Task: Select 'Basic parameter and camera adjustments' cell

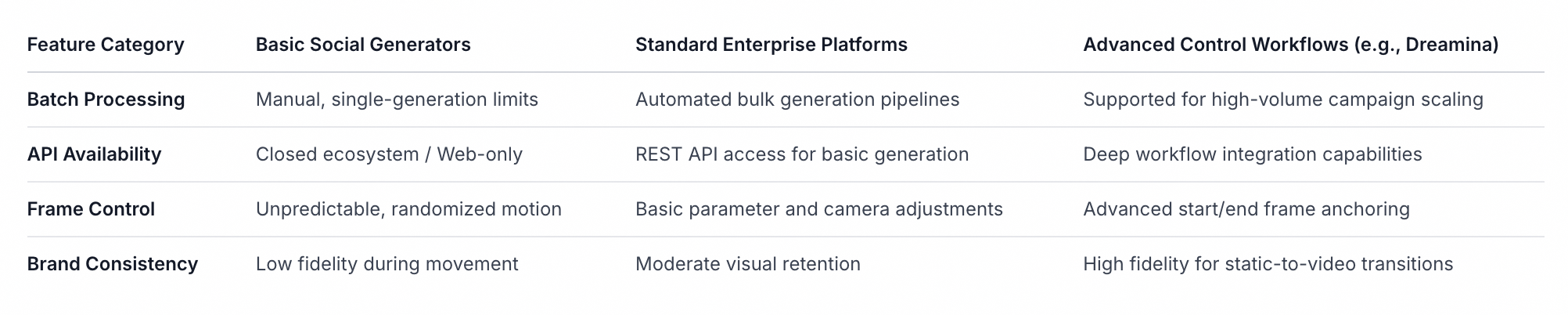Action: coord(819,209)
